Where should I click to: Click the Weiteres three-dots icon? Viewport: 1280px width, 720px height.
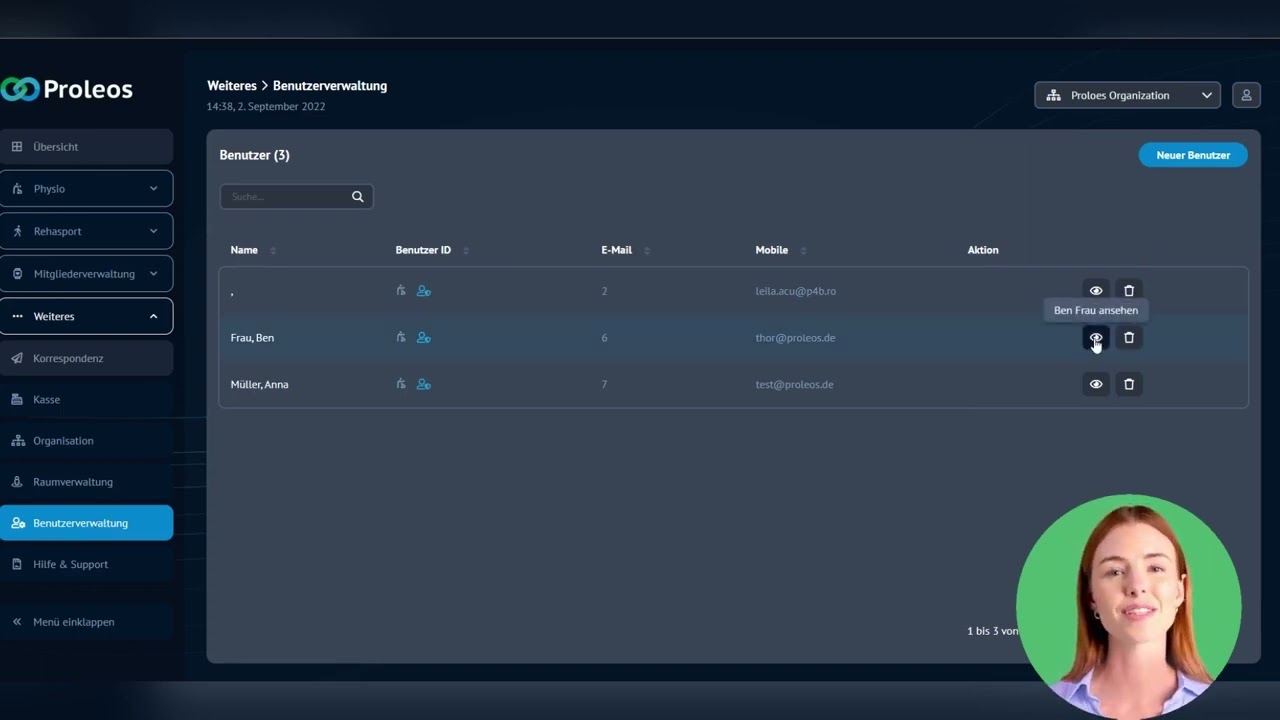[17, 316]
